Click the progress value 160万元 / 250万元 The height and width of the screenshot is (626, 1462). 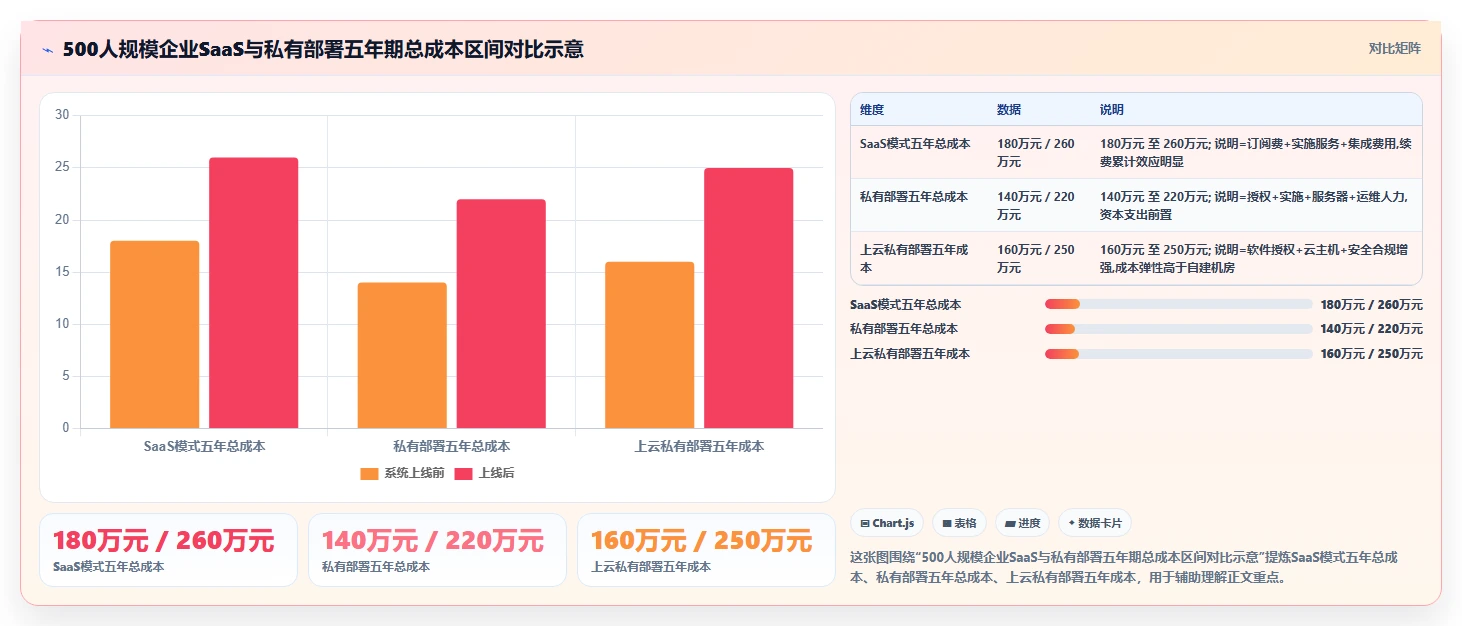(1371, 354)
